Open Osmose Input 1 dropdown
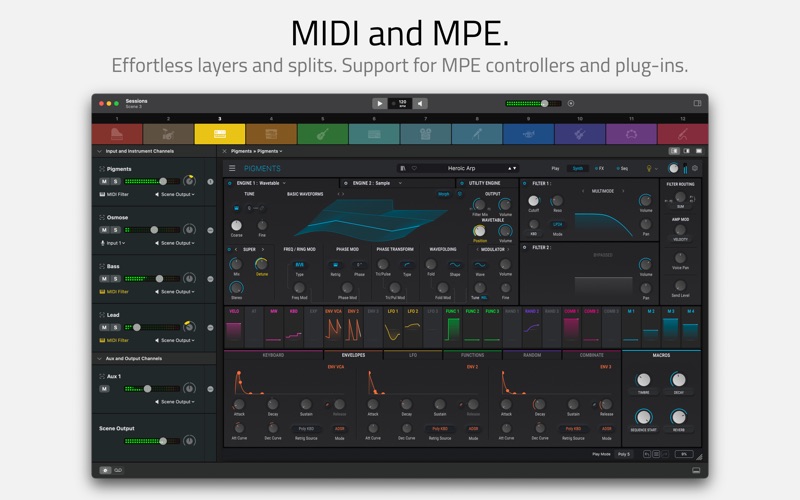Screen dimensions: 800x500 [x=113, y=243]
